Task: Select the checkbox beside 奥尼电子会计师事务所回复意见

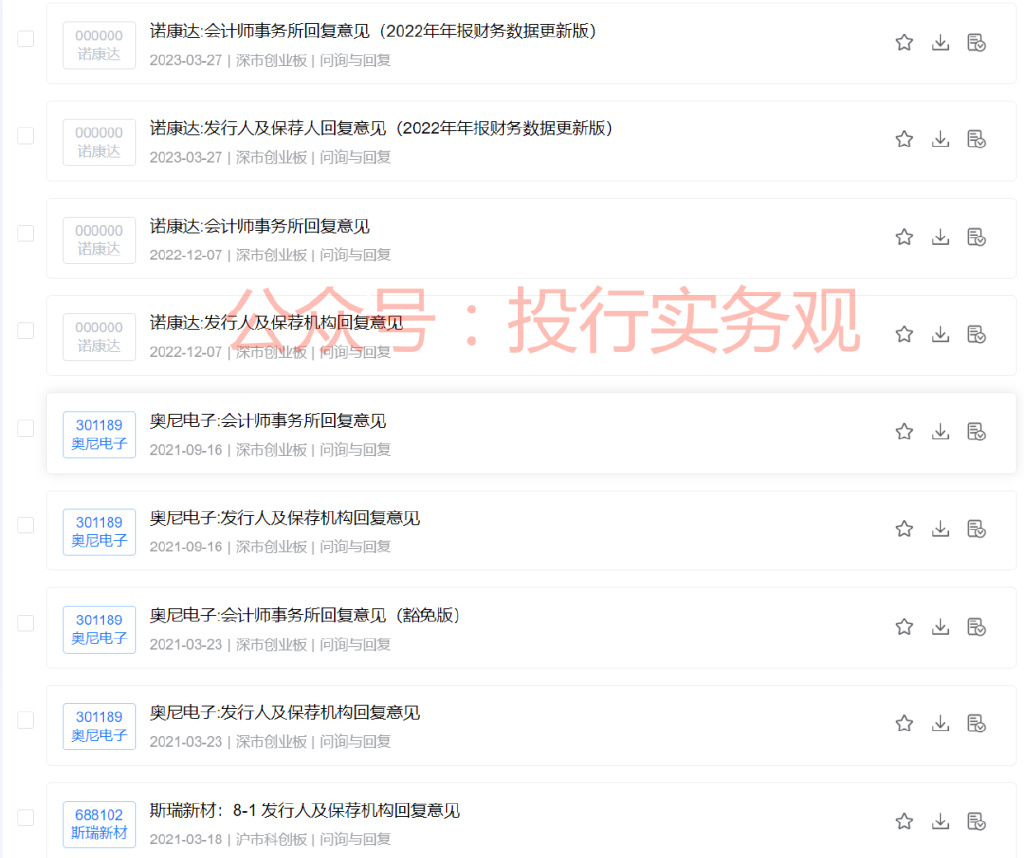Action: tap(25, 428)
